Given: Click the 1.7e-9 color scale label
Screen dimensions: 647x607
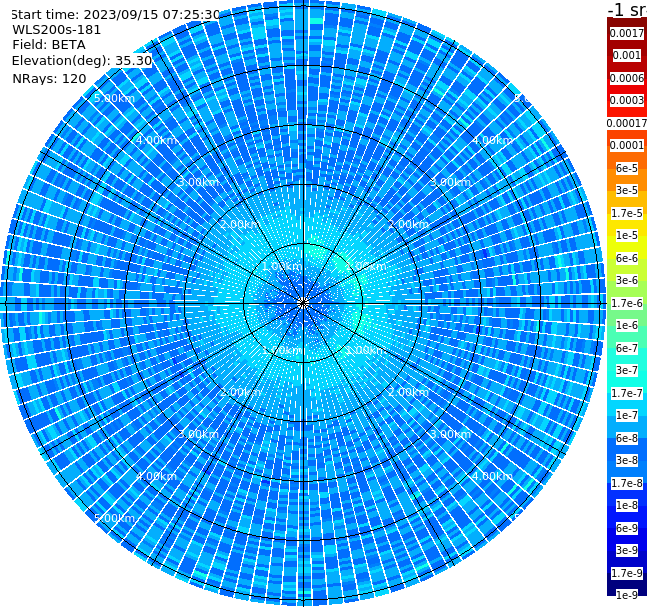Looking at the screenshot, I should (627, 573).
